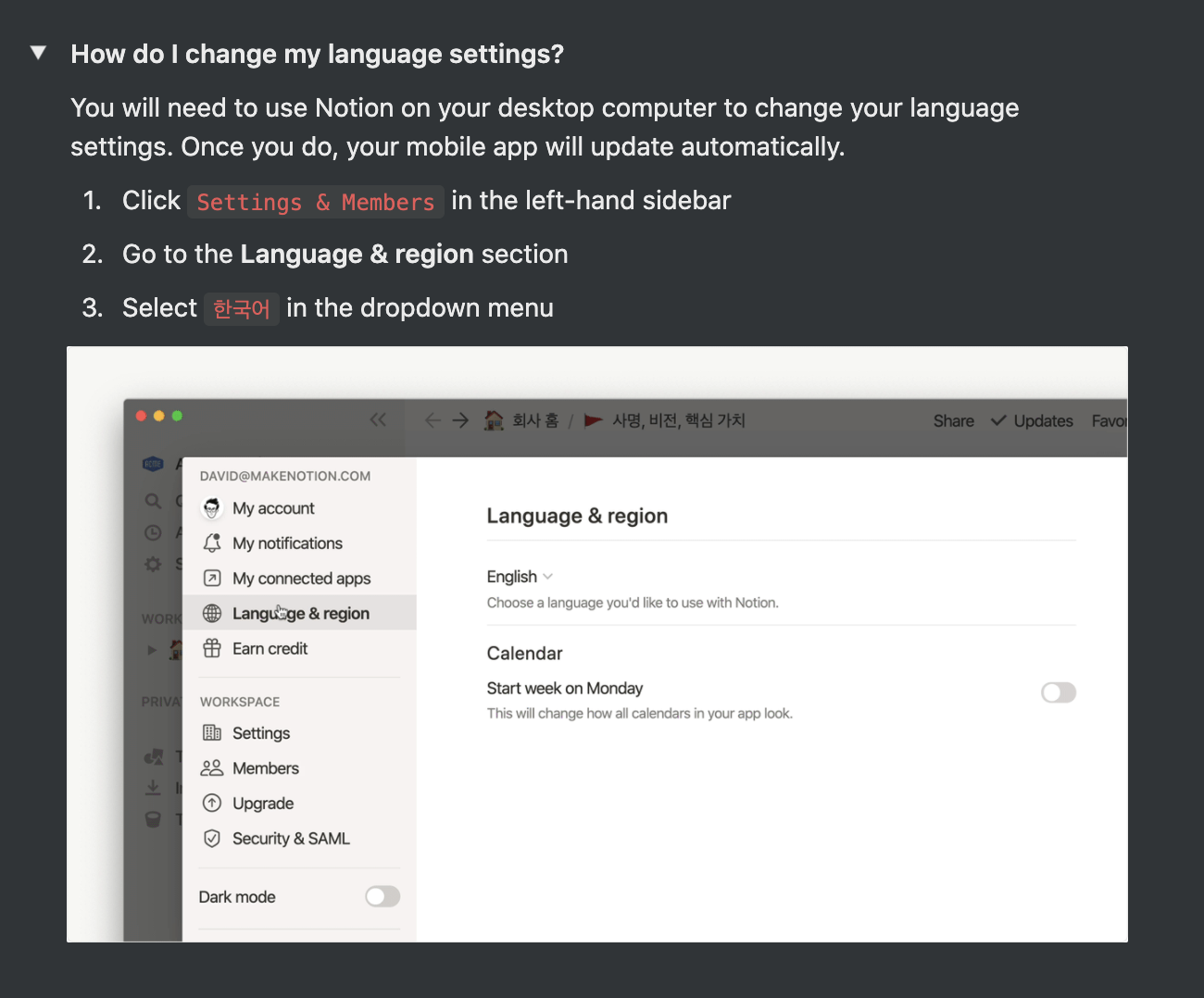The width and height of the screenshot is (1204, 998).
Task: Open Earn credit
Action: [x=299, y=649]
